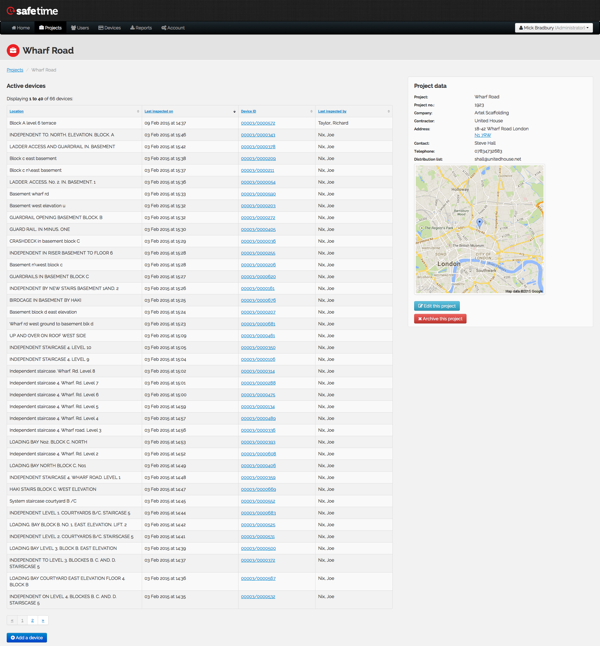The width and height of the screenshot is (600, 646).
Task: Sort table by Location column
Action: [x=17, y=111]
